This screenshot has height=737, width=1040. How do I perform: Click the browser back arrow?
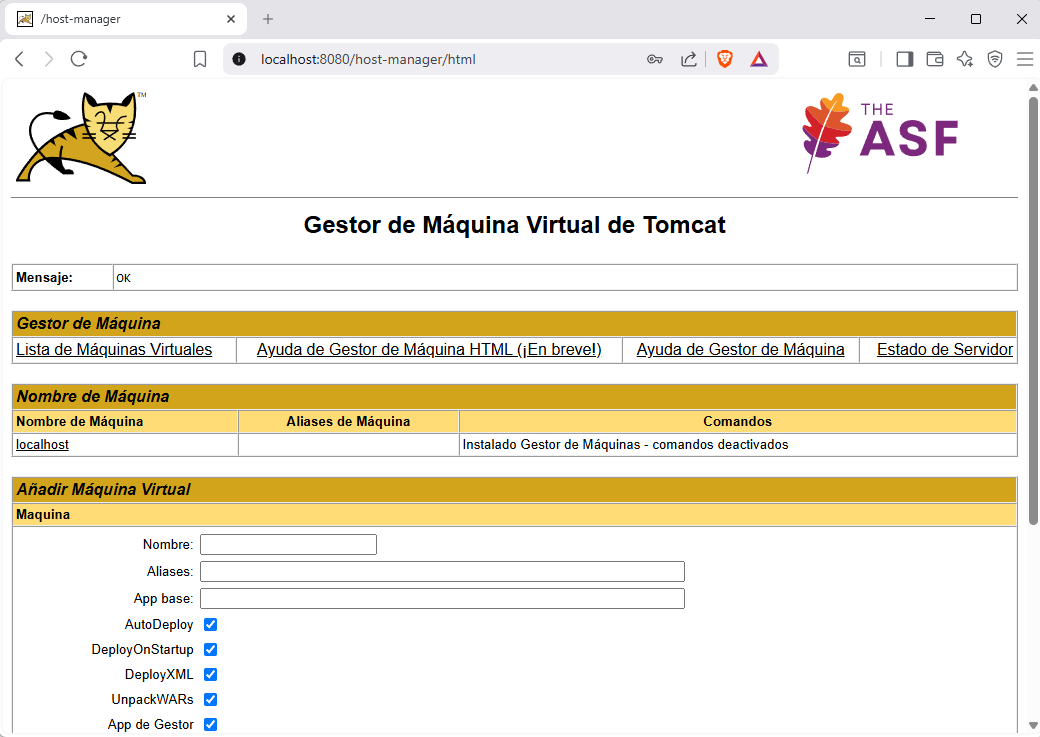pos(19,59)
